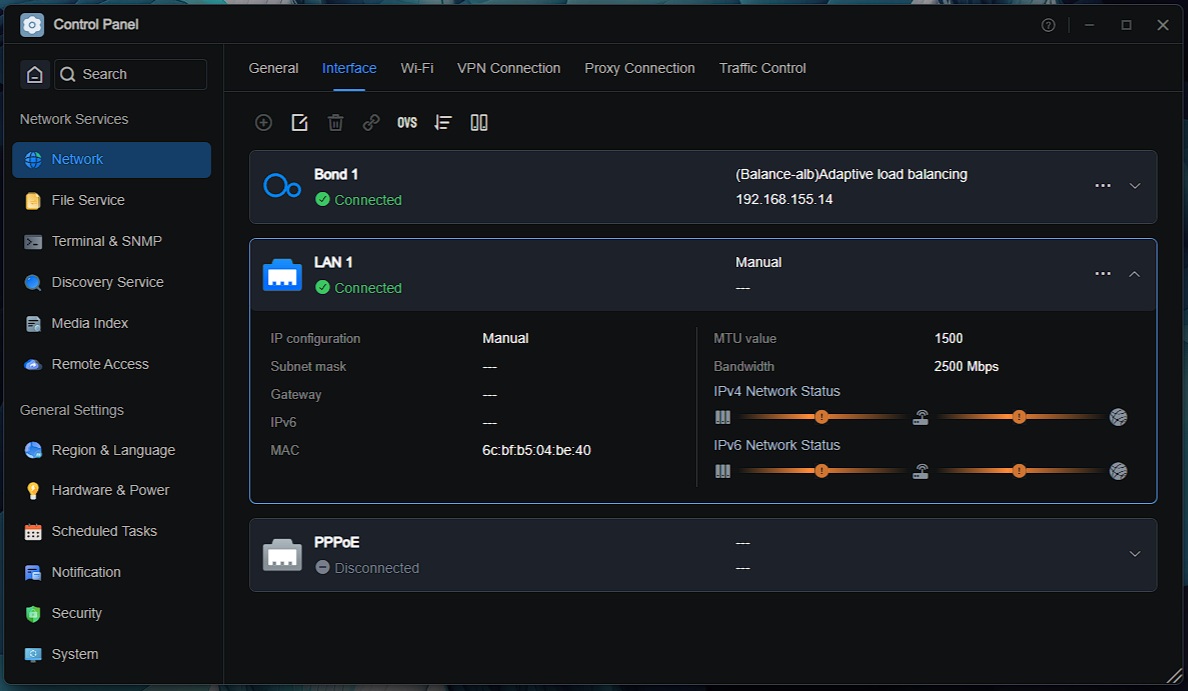Click IPv6 warning marker between router and internet

[x=1019, y=471]
